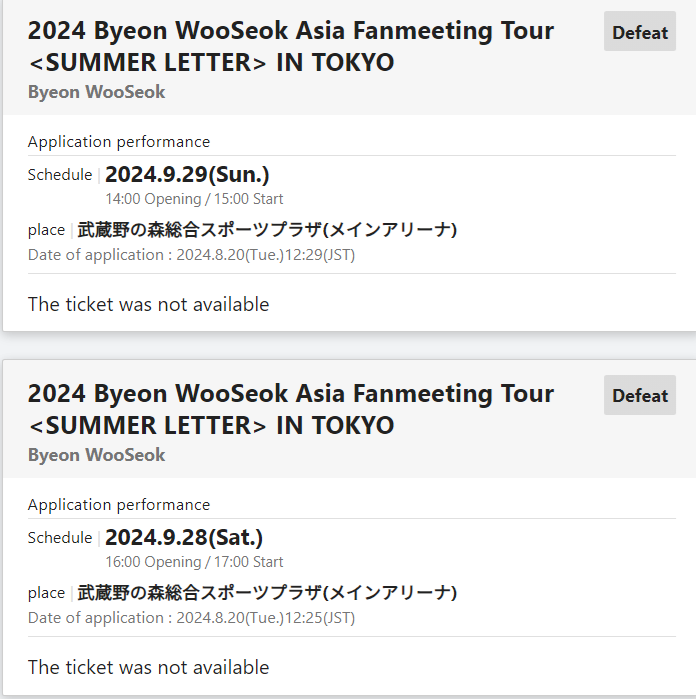Click the Schedule label in the top card
This screenshot has height=699, width=696.
click(60, 175)
